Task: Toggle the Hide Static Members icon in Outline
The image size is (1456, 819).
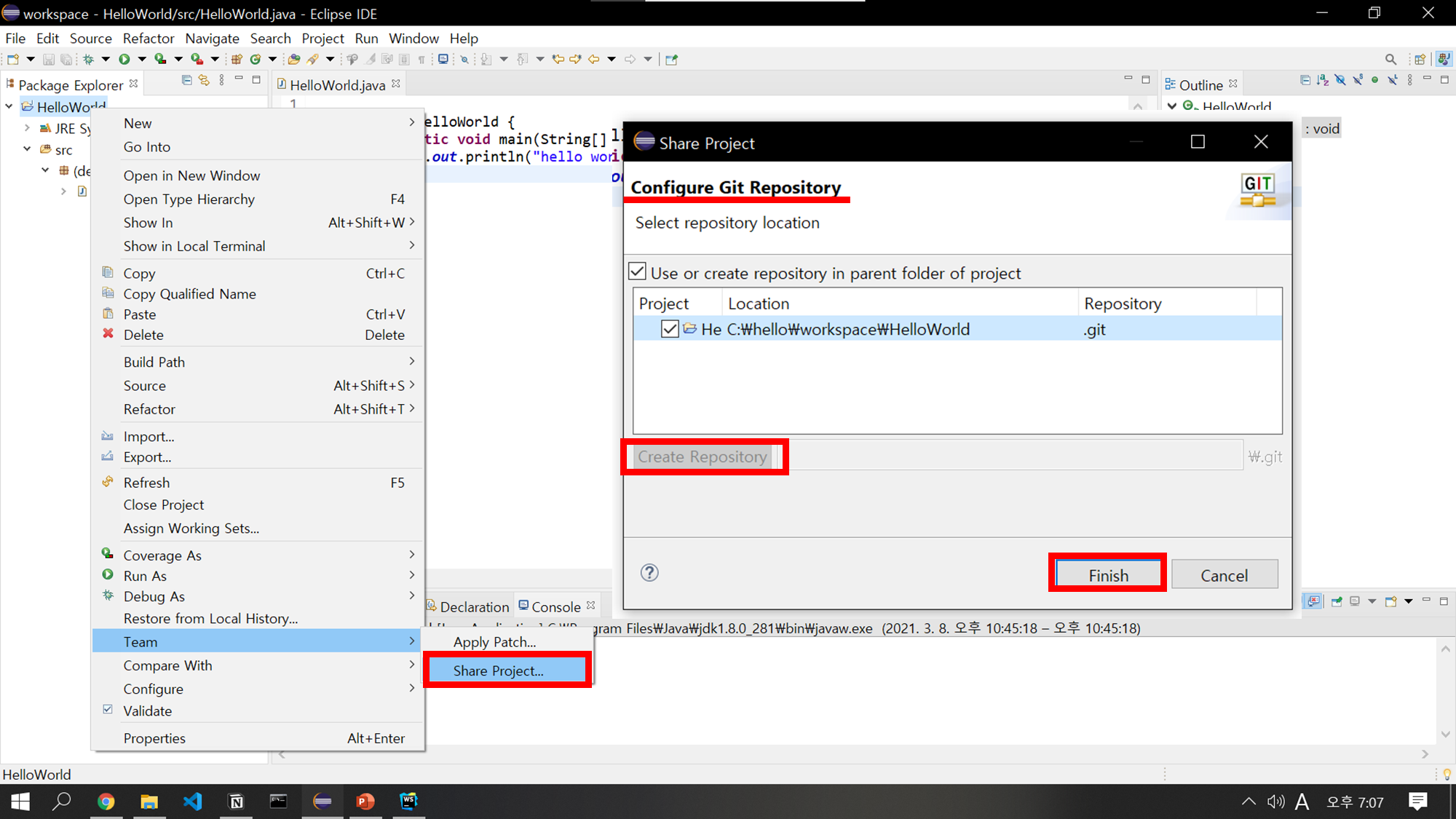Action: (1358, 80)
